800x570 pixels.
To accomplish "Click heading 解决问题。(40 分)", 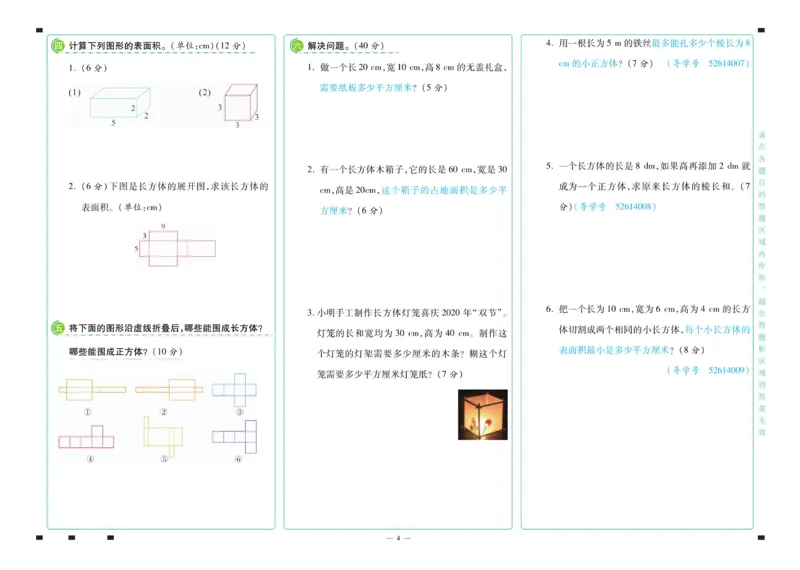I will coord(345,46).
